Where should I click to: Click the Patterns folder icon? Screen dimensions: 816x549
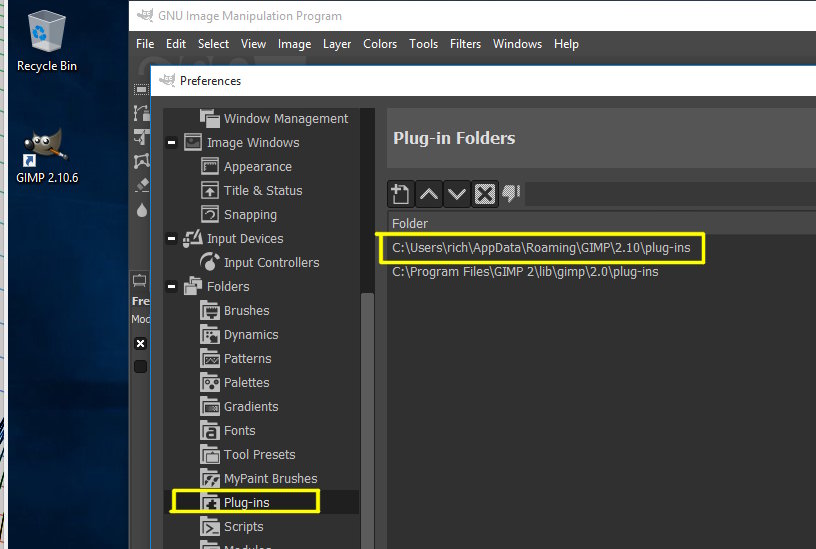coord(210,358)
